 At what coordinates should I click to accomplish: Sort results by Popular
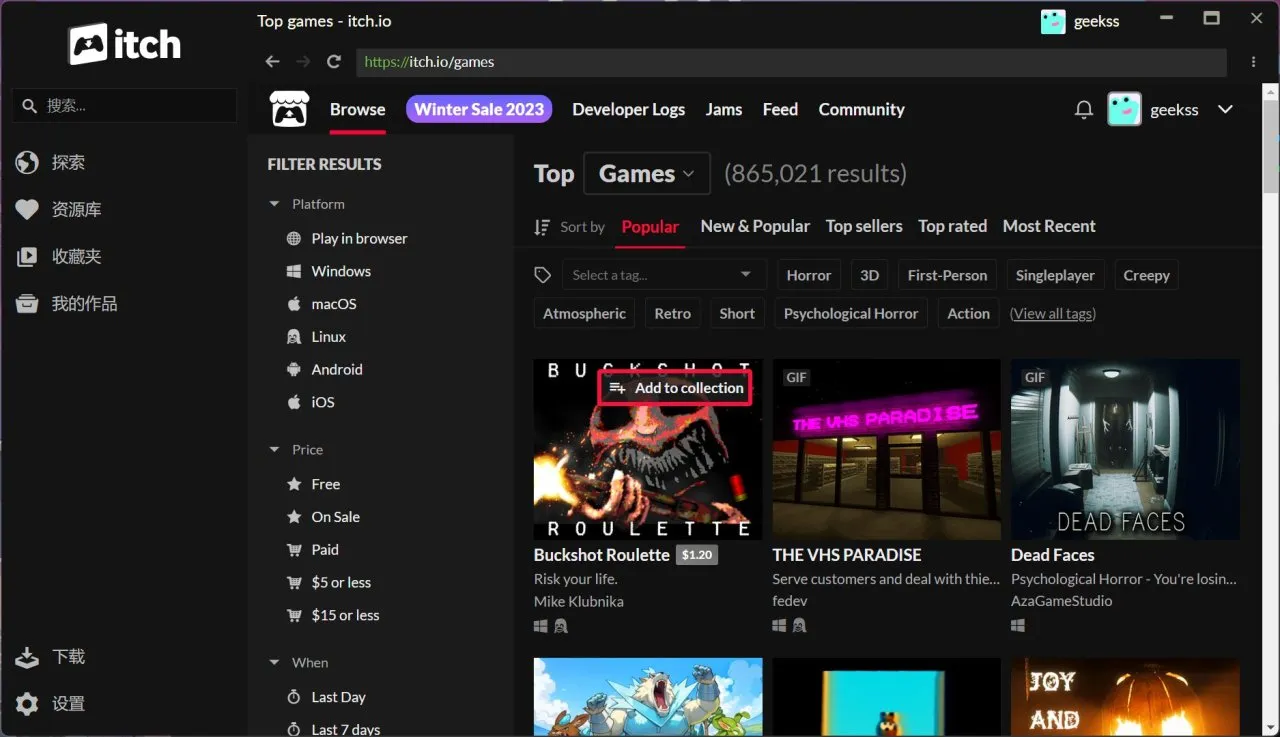coord(650,227)
